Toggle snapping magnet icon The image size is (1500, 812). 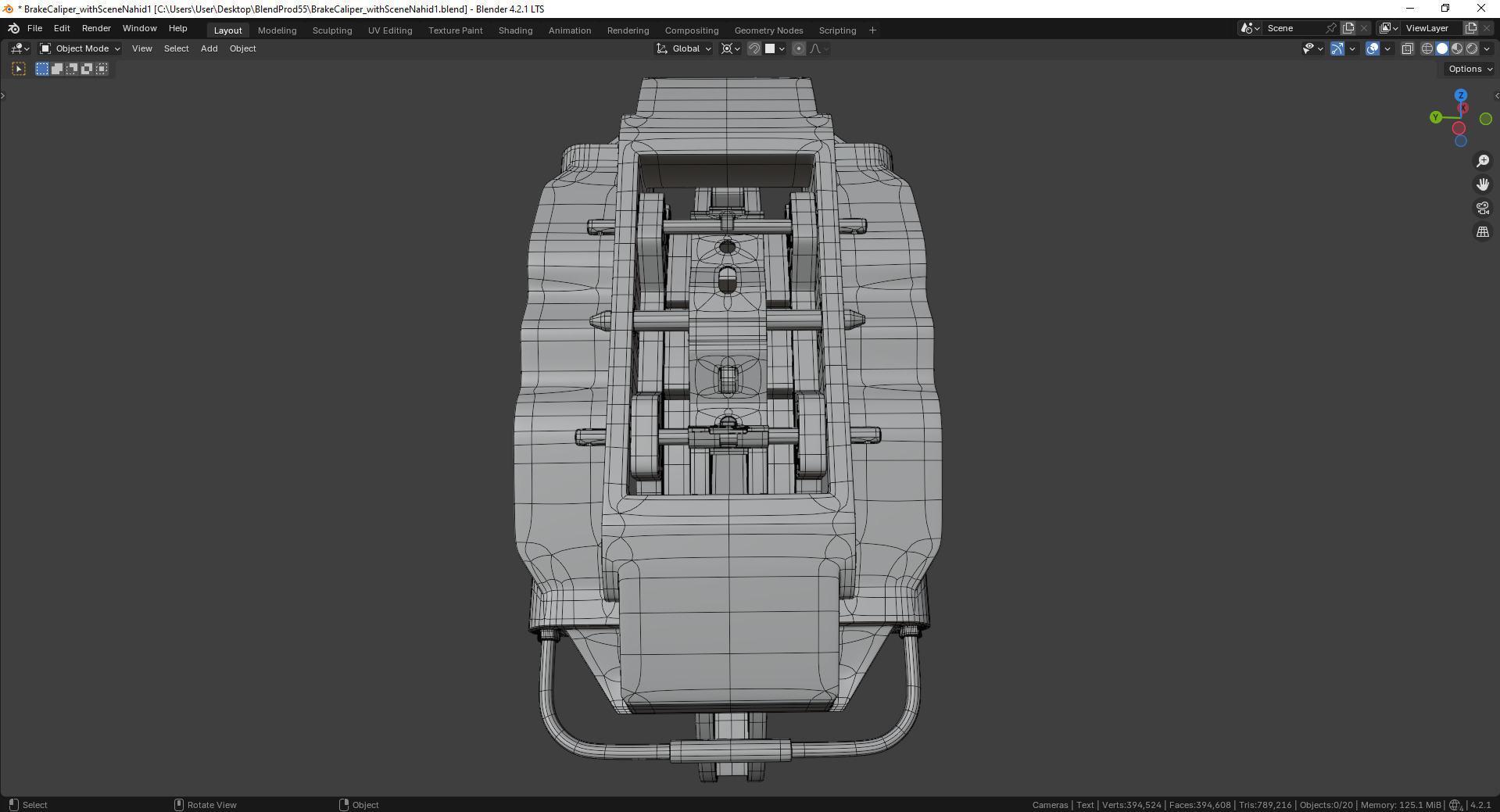coord(754,48)
